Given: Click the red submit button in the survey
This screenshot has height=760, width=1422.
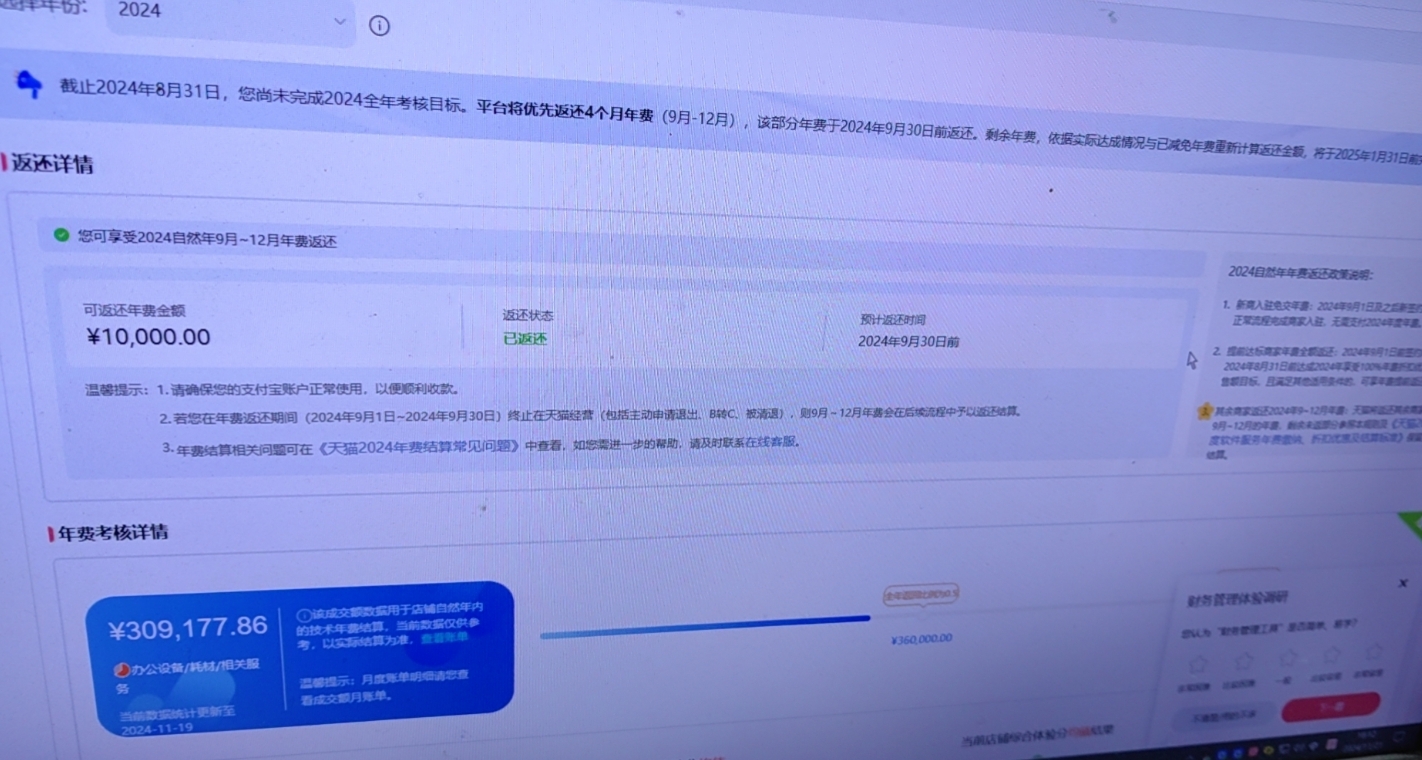Looking at the screenshot, I should tap(1331, 707).
